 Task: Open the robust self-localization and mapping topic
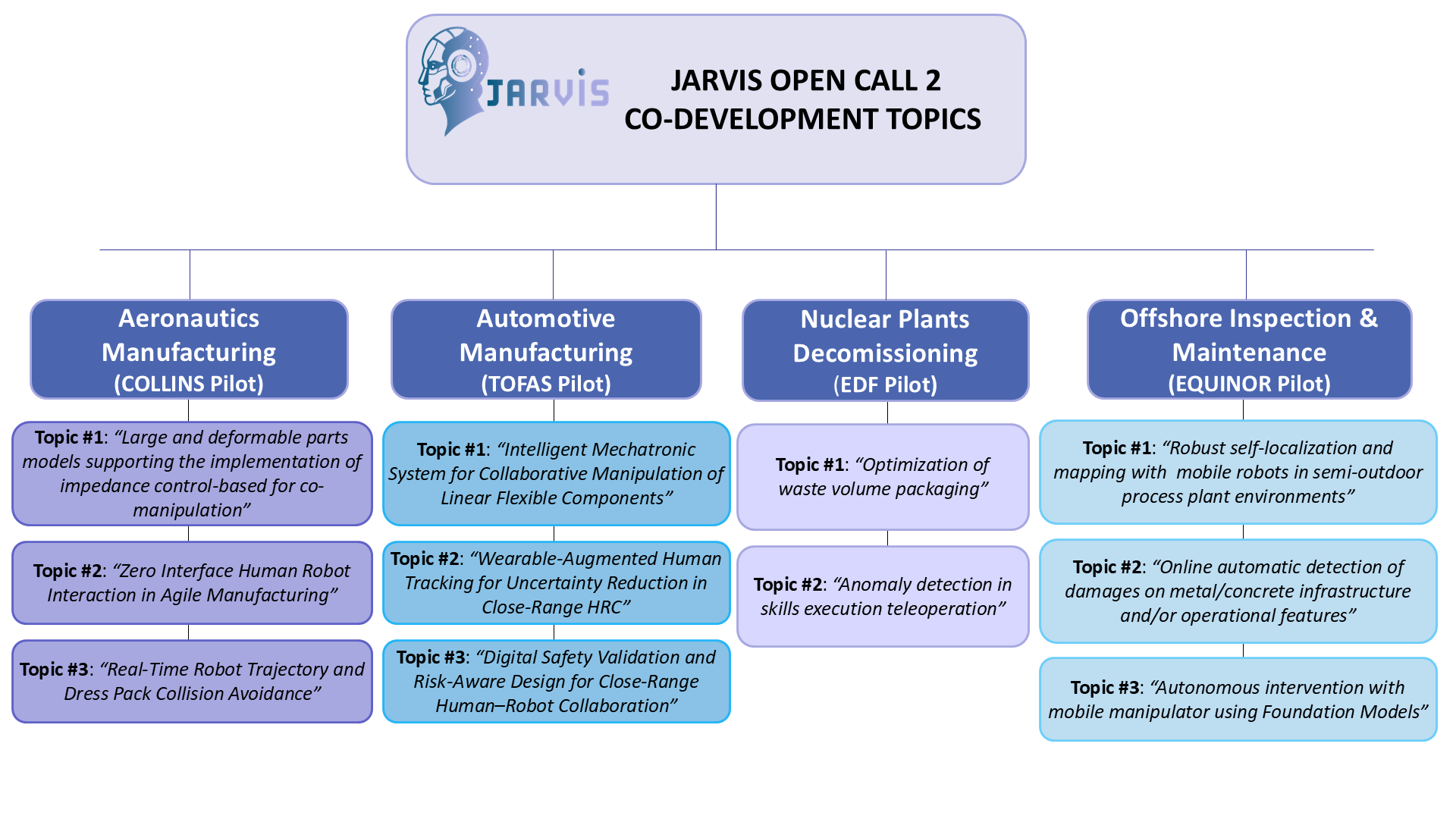1238,472
